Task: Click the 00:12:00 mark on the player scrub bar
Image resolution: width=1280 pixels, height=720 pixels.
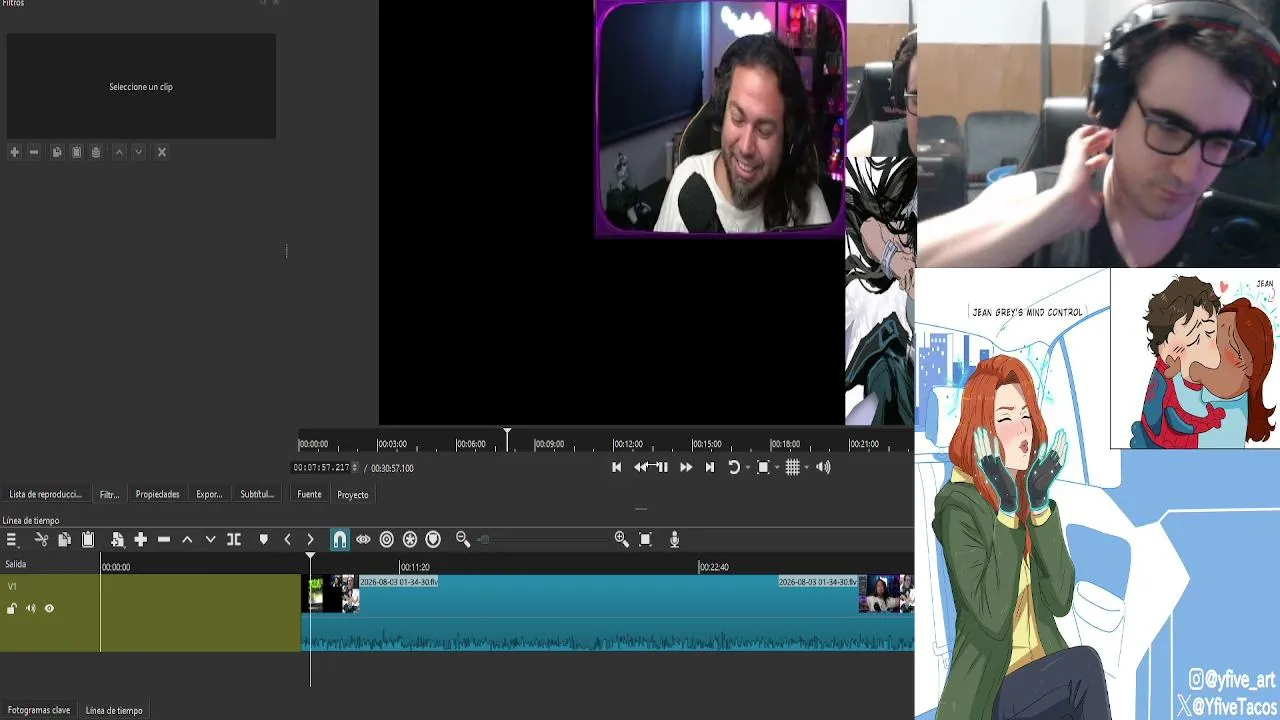Action: (628, 444)
